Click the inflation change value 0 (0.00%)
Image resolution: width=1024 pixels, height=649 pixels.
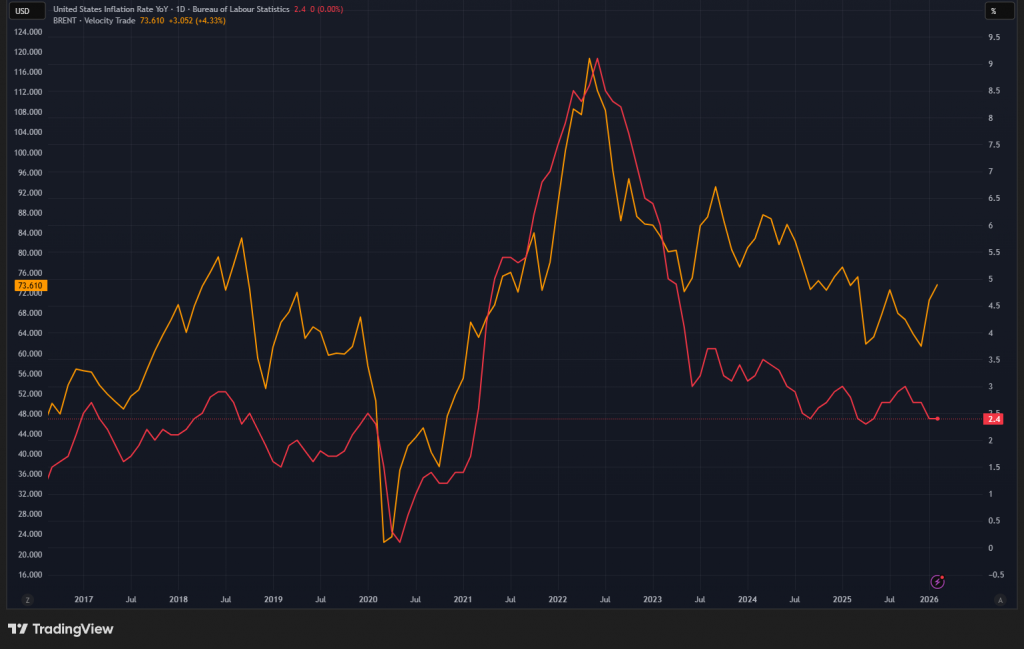point(325,8)
